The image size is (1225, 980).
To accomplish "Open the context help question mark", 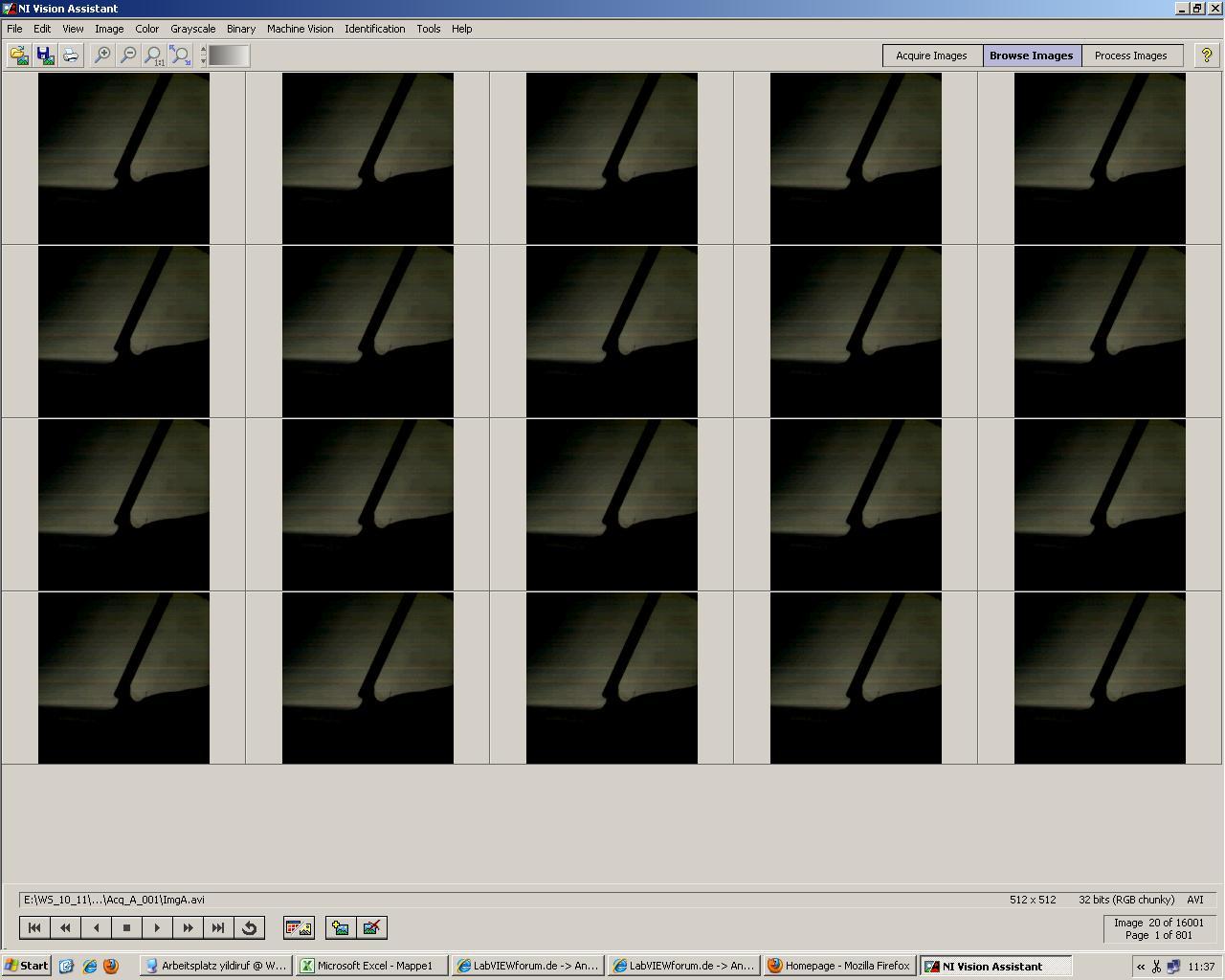I will [x=1206, y=56].
